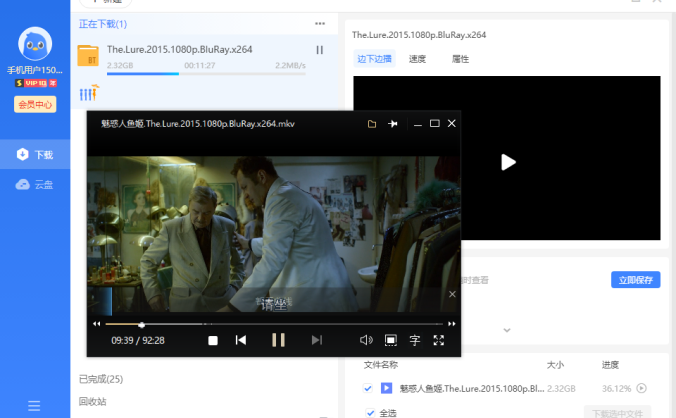Image resolution: width=676 pixels, height=418 pixels.
Task: Pin the video player window on top
Action: 393,124
